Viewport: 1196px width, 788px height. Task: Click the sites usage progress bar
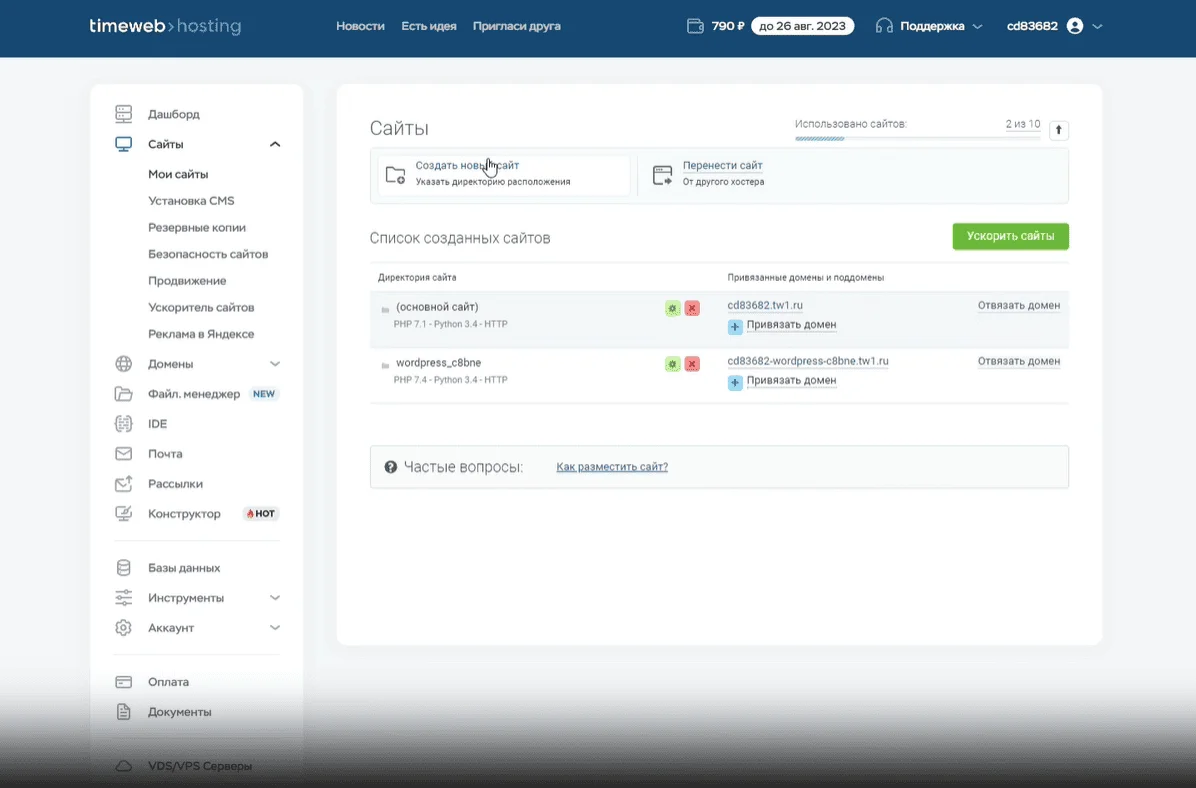(x=917, y=138)
